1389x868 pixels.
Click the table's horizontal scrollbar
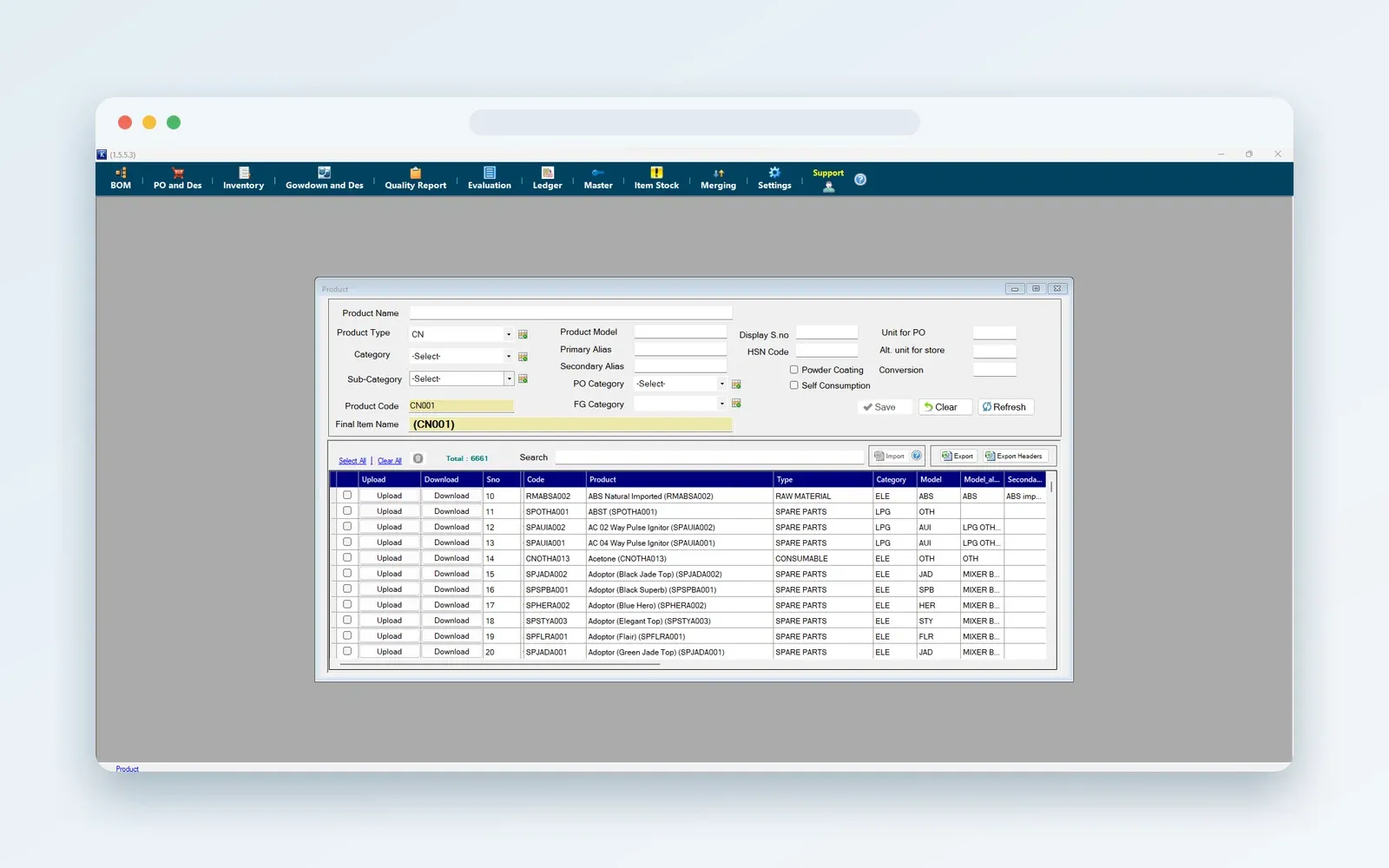499,664
